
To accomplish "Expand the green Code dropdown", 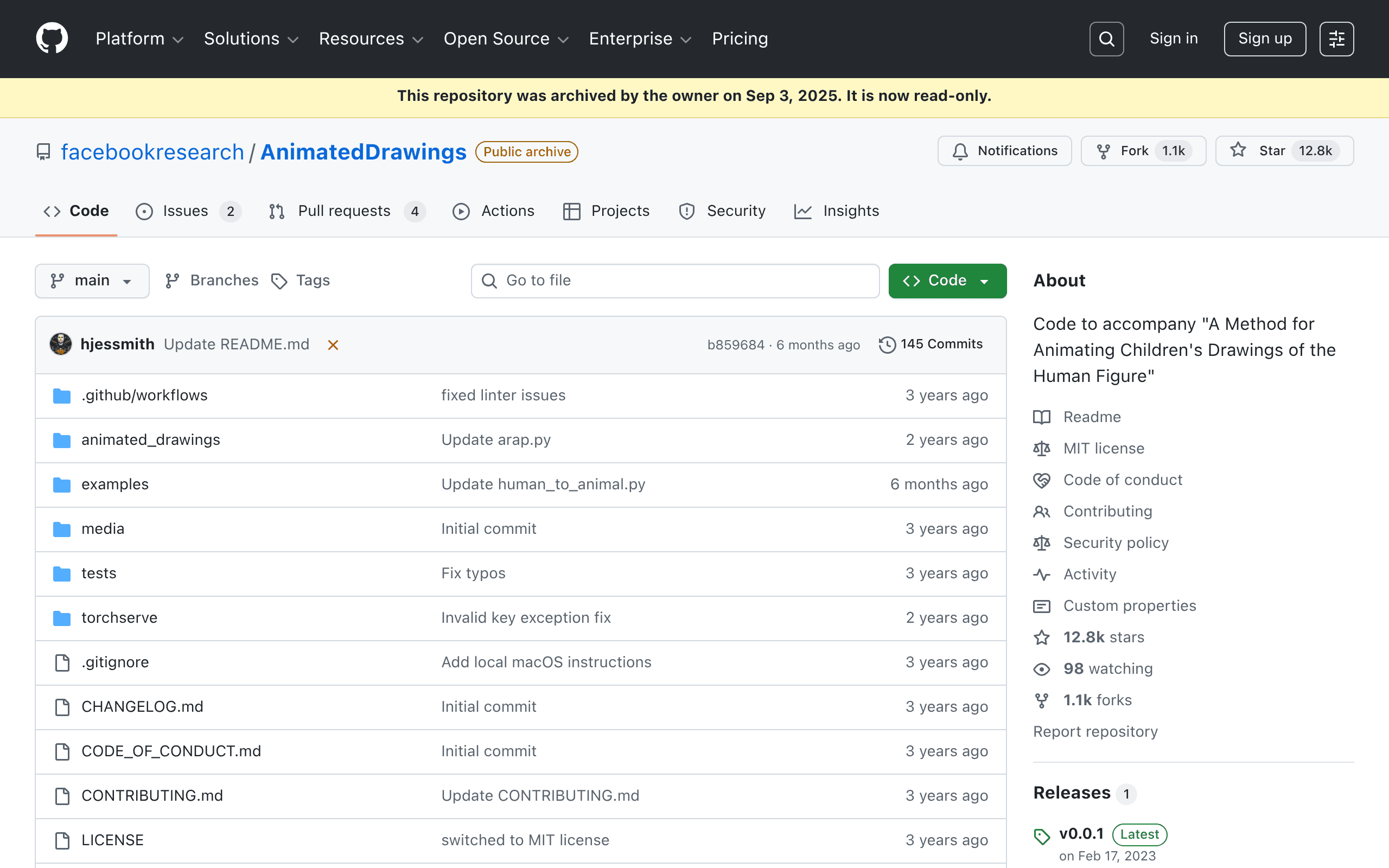I will click(x=947, y=280).
